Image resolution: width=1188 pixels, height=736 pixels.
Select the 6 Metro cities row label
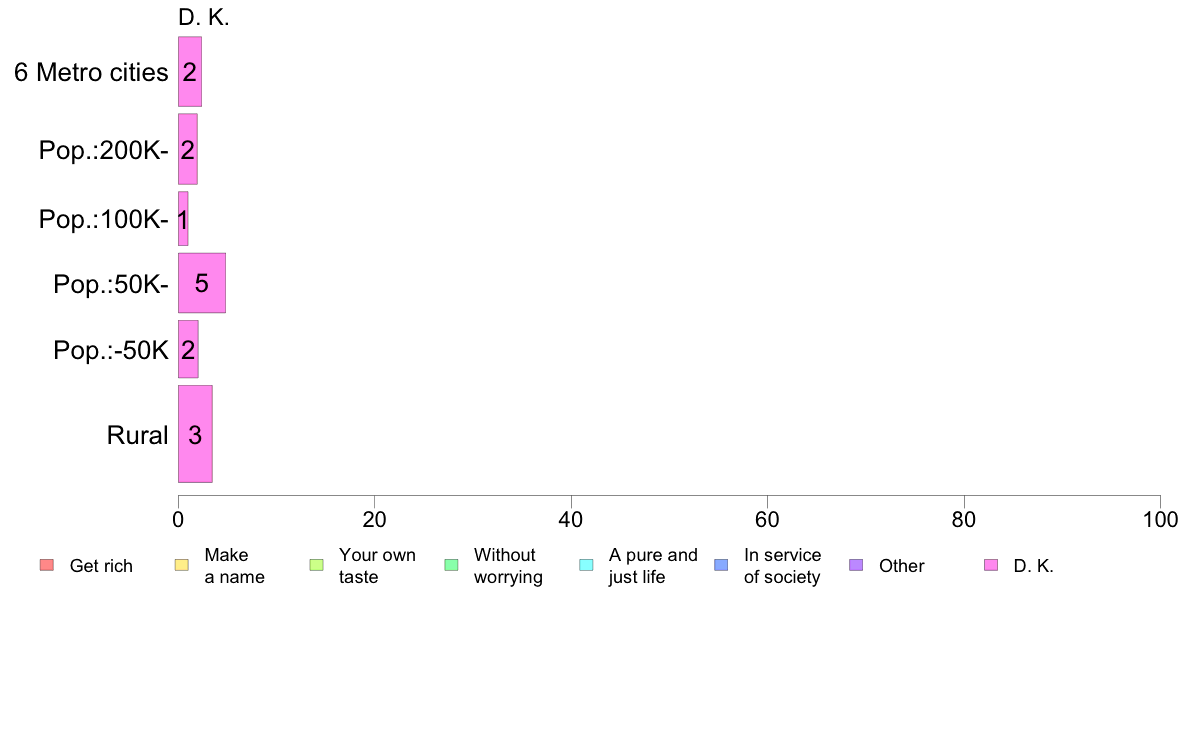pos(91,72)
